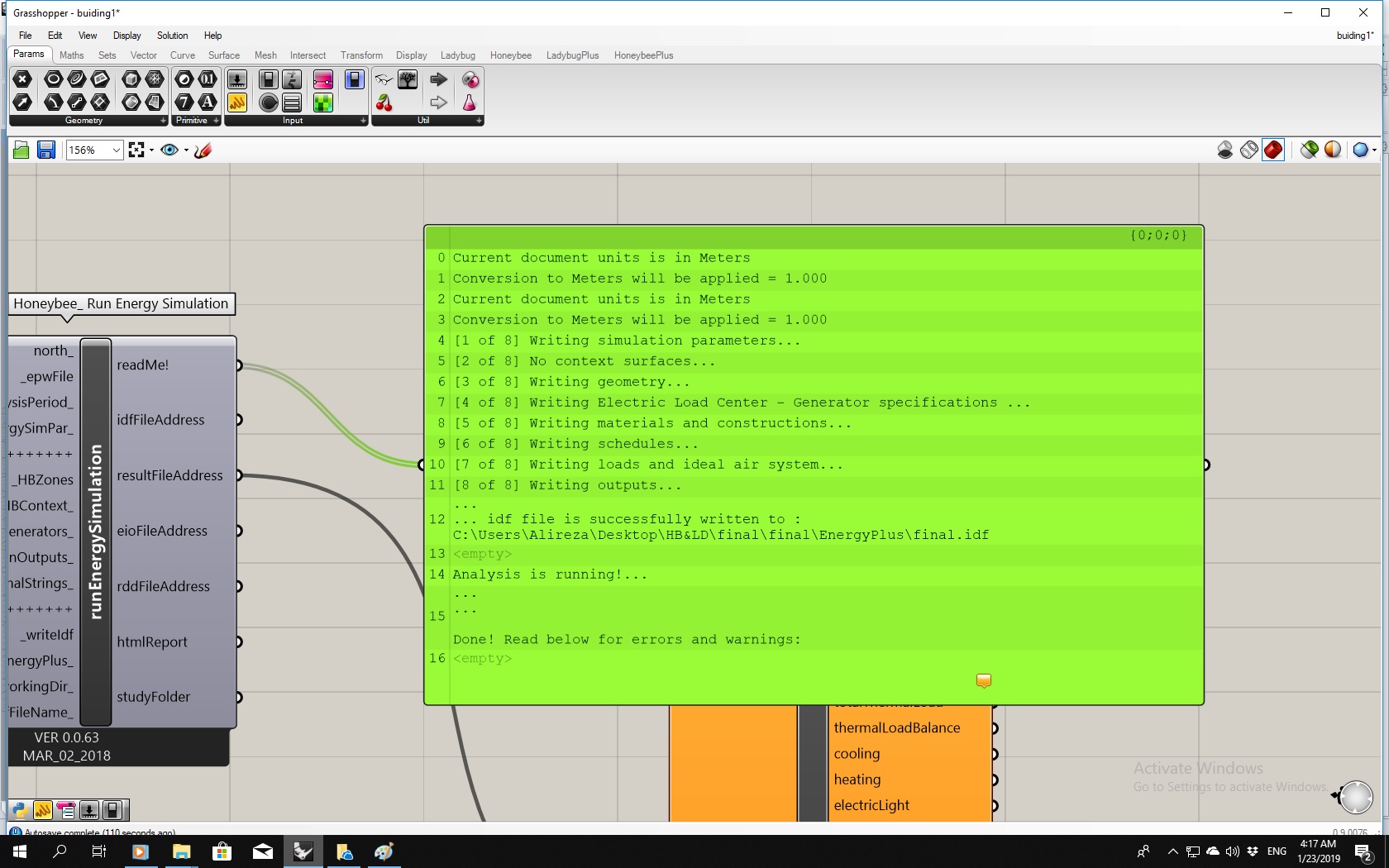Viewport: 1389px width, 868px height.
Task: Open the Display menu
Action: coord(127,36)
